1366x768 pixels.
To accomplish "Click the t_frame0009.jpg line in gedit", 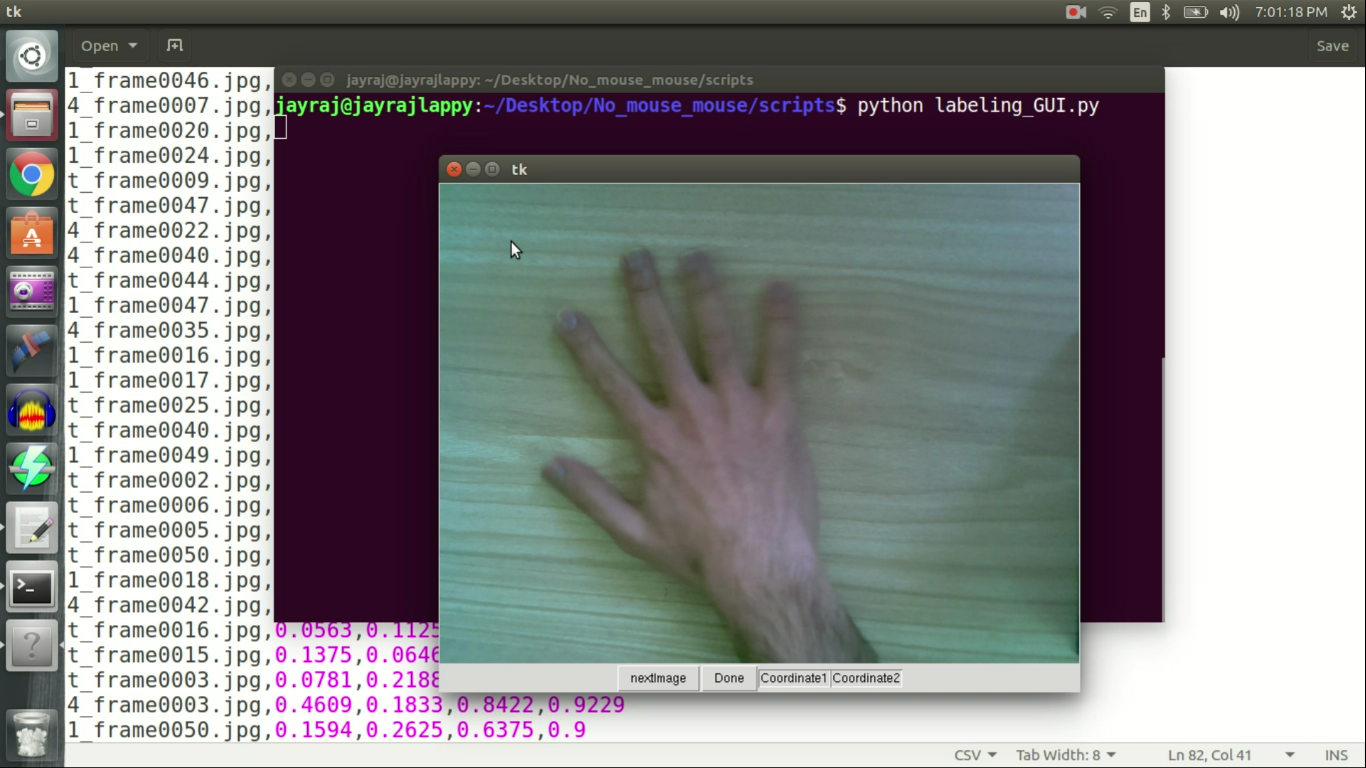I will (x=170, y=181).
